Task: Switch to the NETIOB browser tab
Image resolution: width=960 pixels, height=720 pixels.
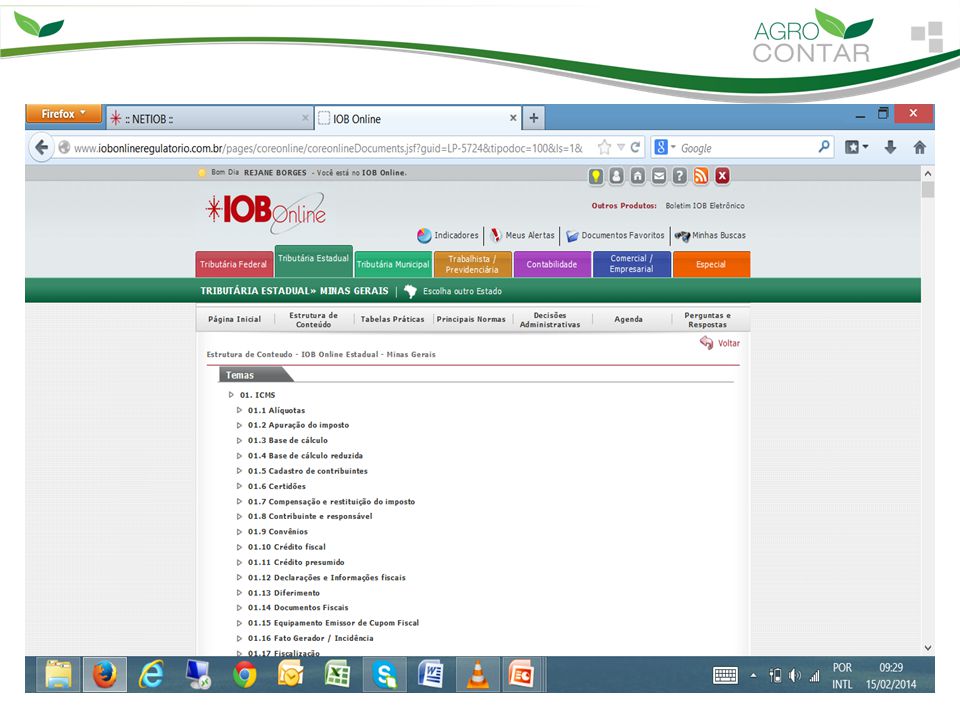Action: (208, 119)
